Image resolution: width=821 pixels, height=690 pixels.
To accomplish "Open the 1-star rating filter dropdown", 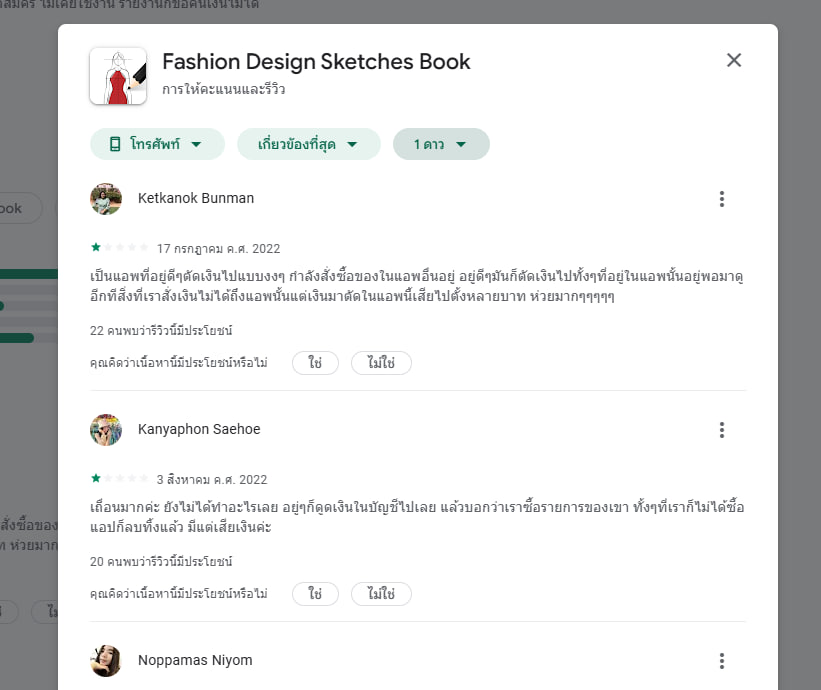I will click(x=441, y=144).
